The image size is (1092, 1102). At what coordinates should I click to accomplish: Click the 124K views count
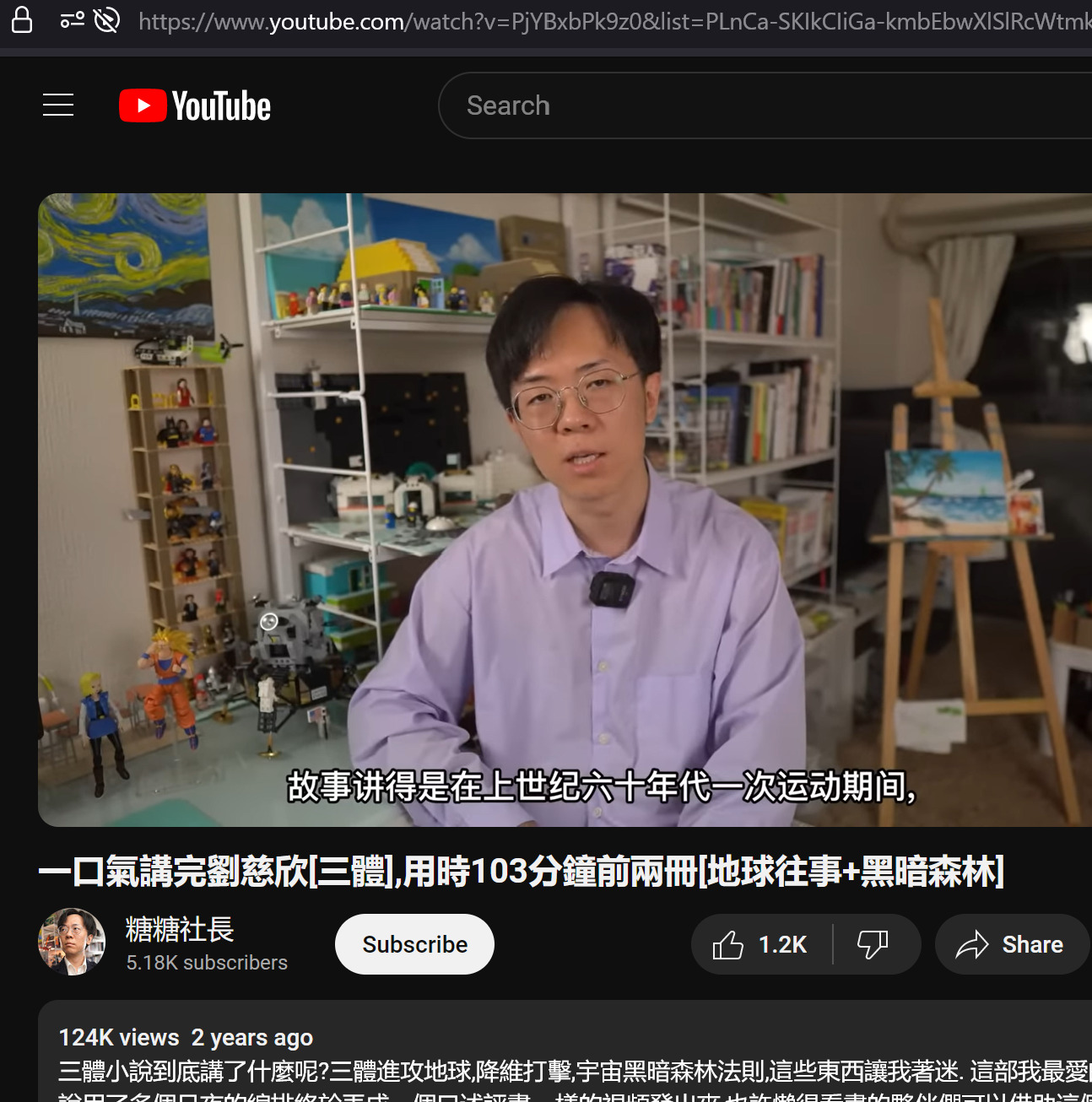(119, 1037)
